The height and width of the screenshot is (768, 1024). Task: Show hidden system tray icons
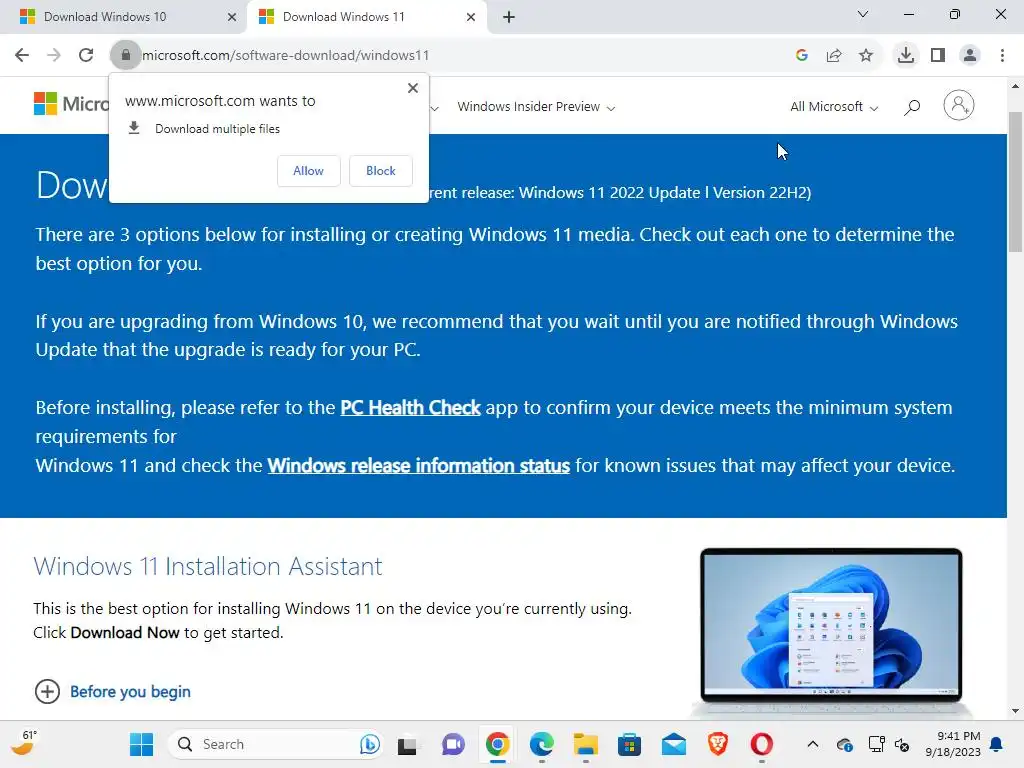(812, 744)
